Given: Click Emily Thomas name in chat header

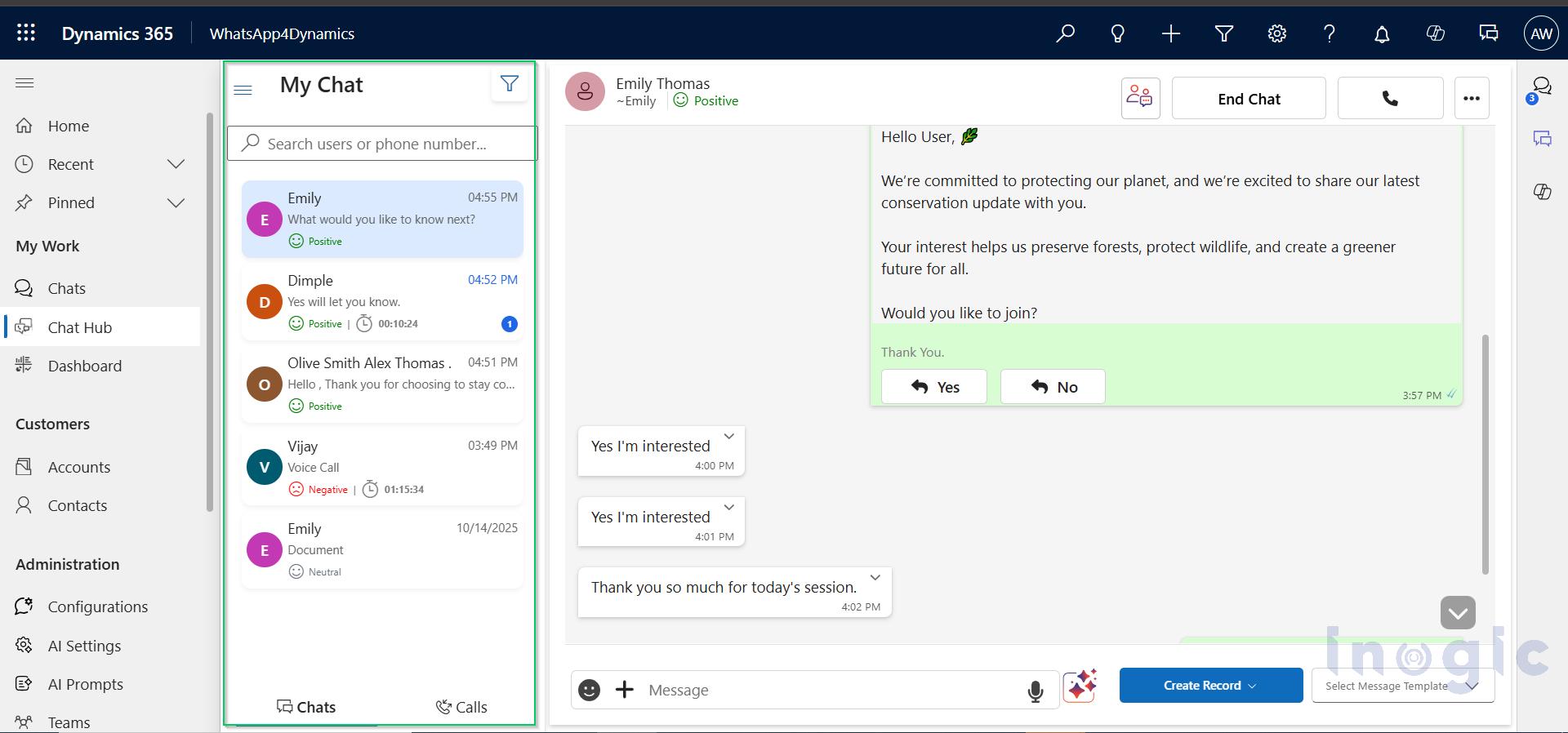Looking at the screenshot, I should [662, 83].
